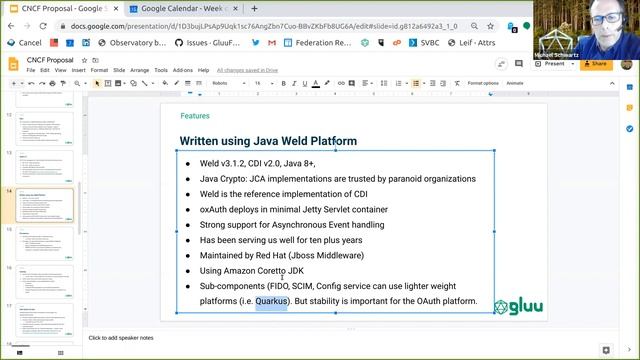Click the Line spacing icon
Viewport: 640px width, 360px height.
pos(384,83)
